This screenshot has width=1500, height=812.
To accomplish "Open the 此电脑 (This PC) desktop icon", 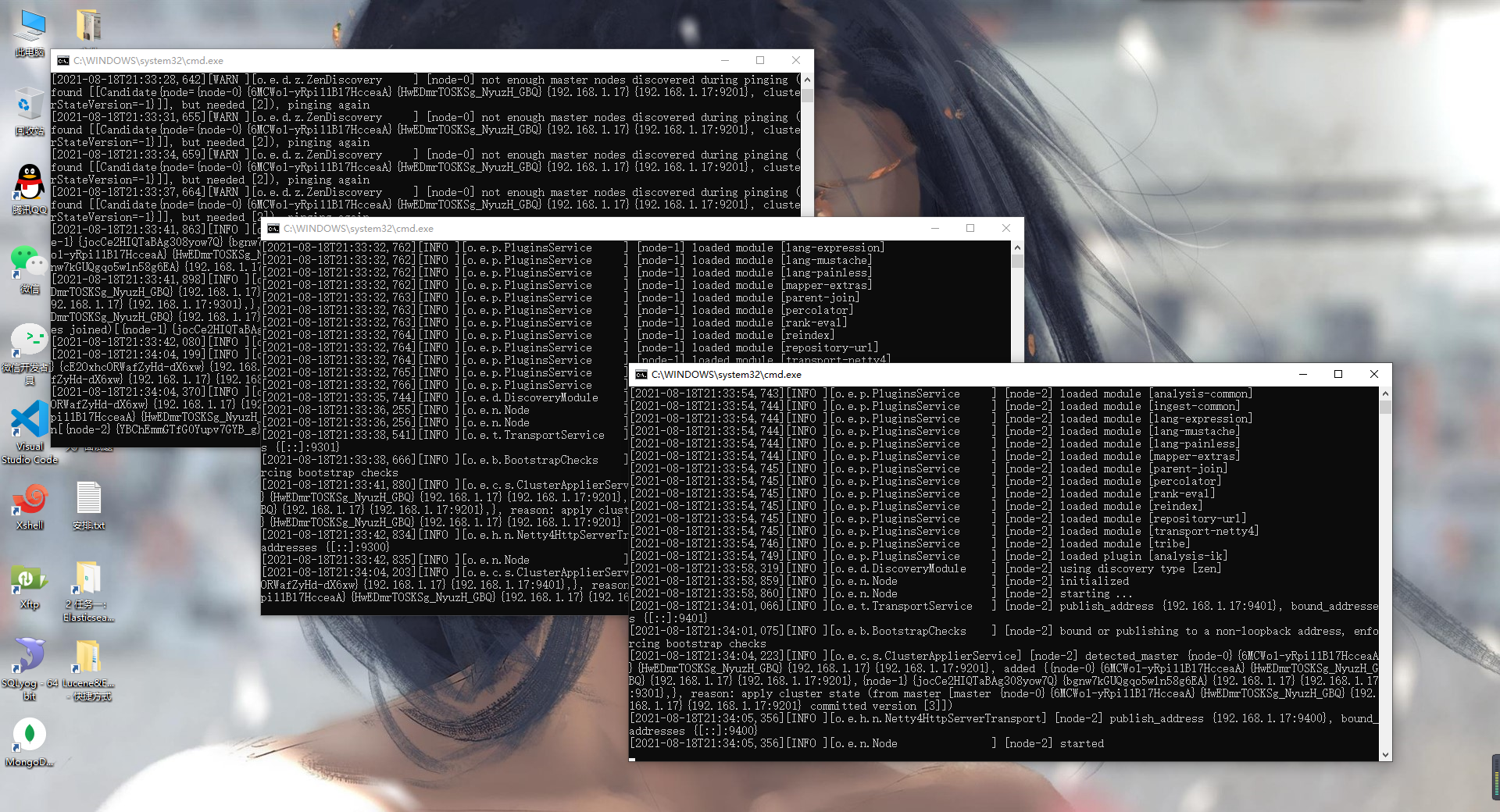I will click(x=30, y=33).
